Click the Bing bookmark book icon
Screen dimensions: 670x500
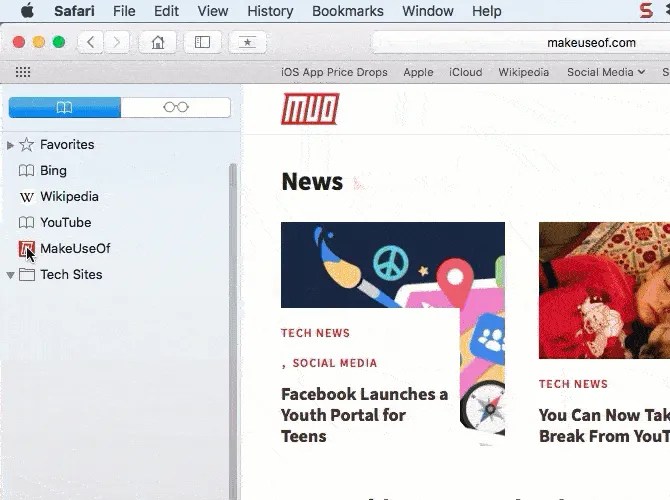pyautogui.click(x=26, y=171)
